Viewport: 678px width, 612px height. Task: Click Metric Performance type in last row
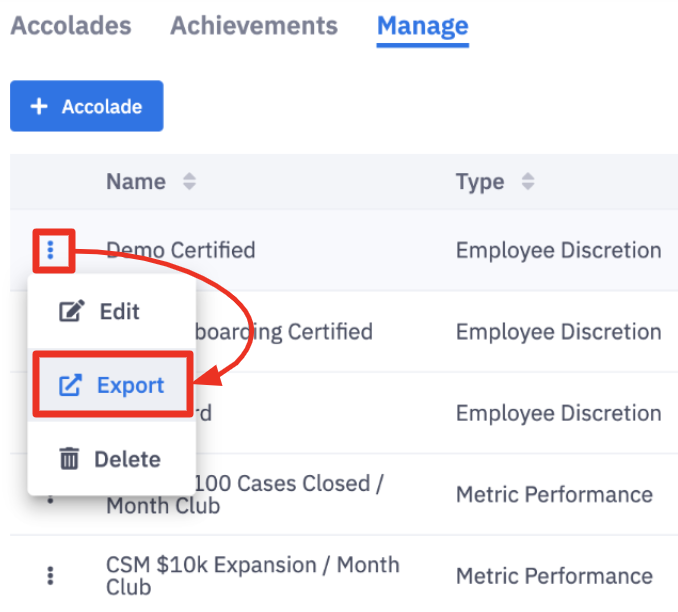pos(554,576)
